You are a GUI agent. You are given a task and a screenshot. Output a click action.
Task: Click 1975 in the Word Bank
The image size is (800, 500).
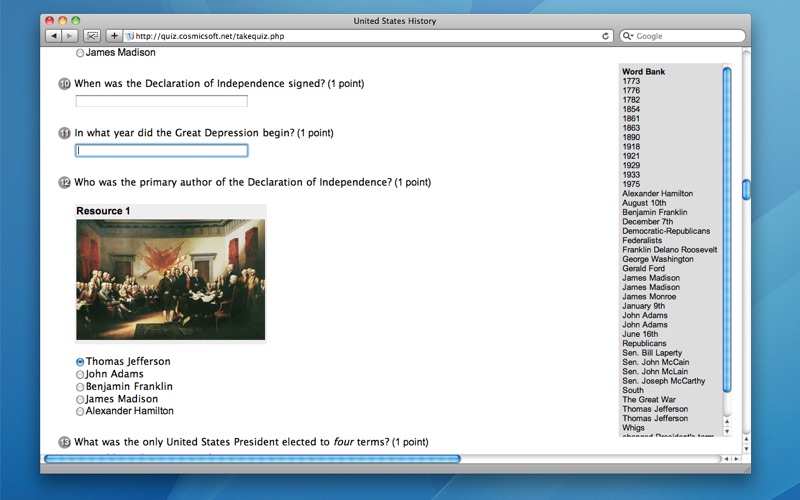pyautogui.click(x=631, y=184)
